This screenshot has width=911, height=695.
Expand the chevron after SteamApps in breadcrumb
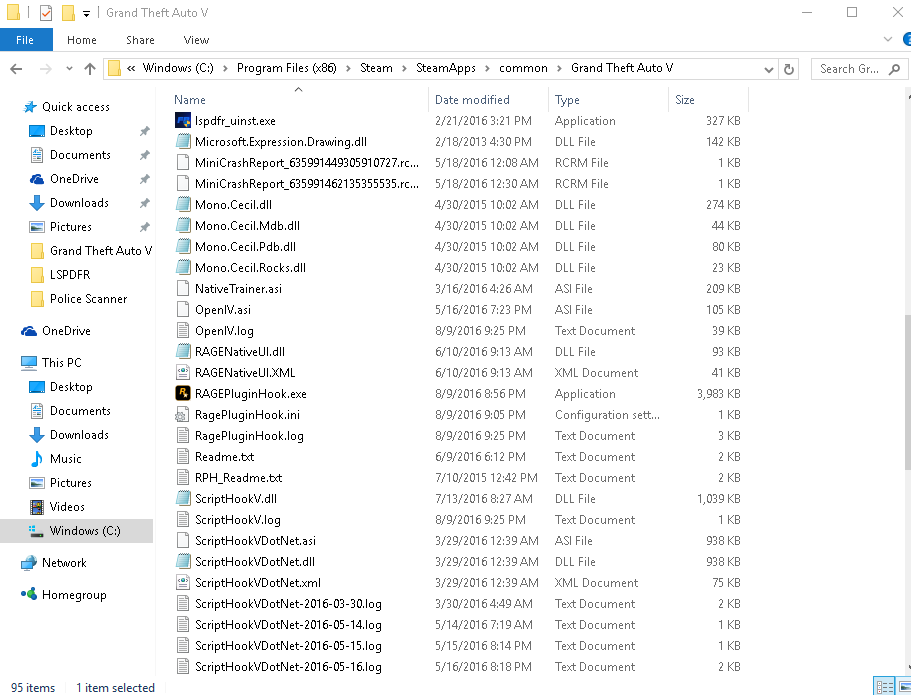[487, 69]
